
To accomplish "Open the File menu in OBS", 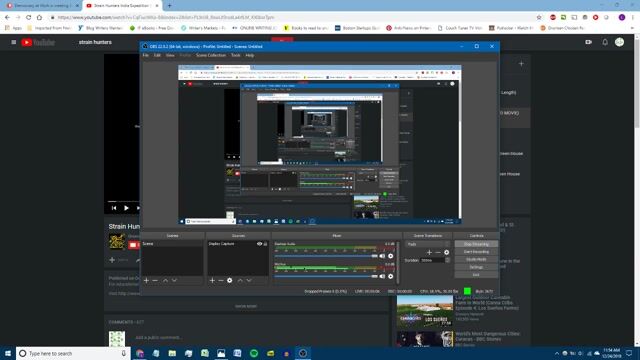I will (x=145, y=55).
